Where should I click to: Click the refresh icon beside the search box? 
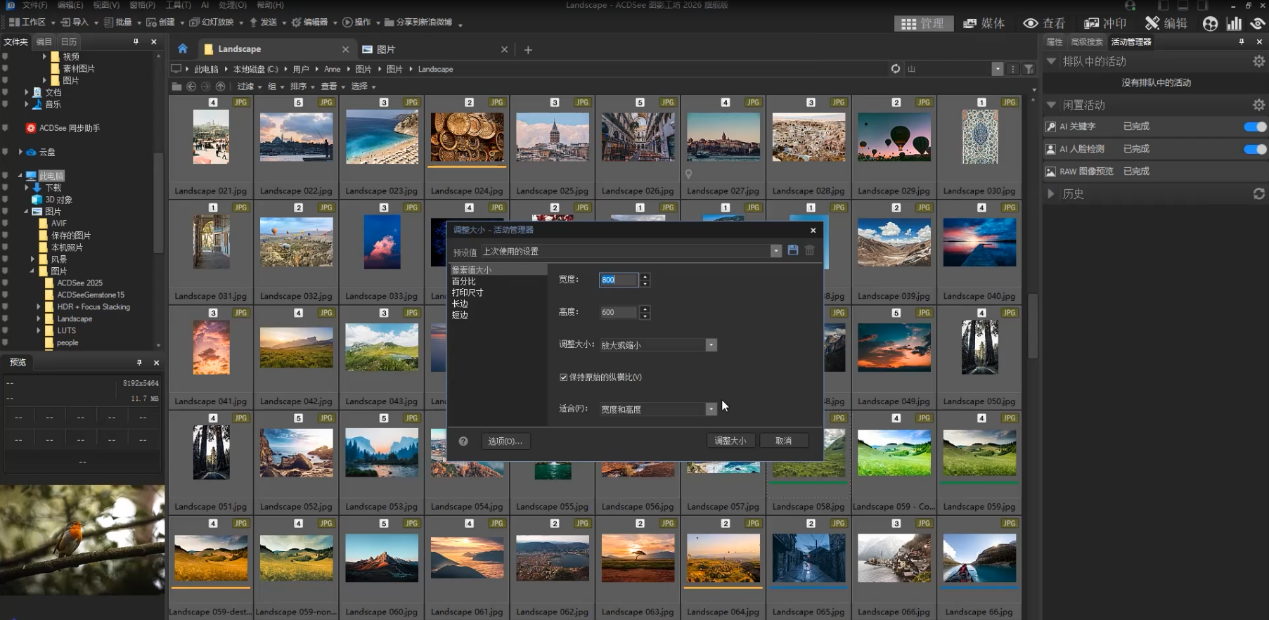895,69
